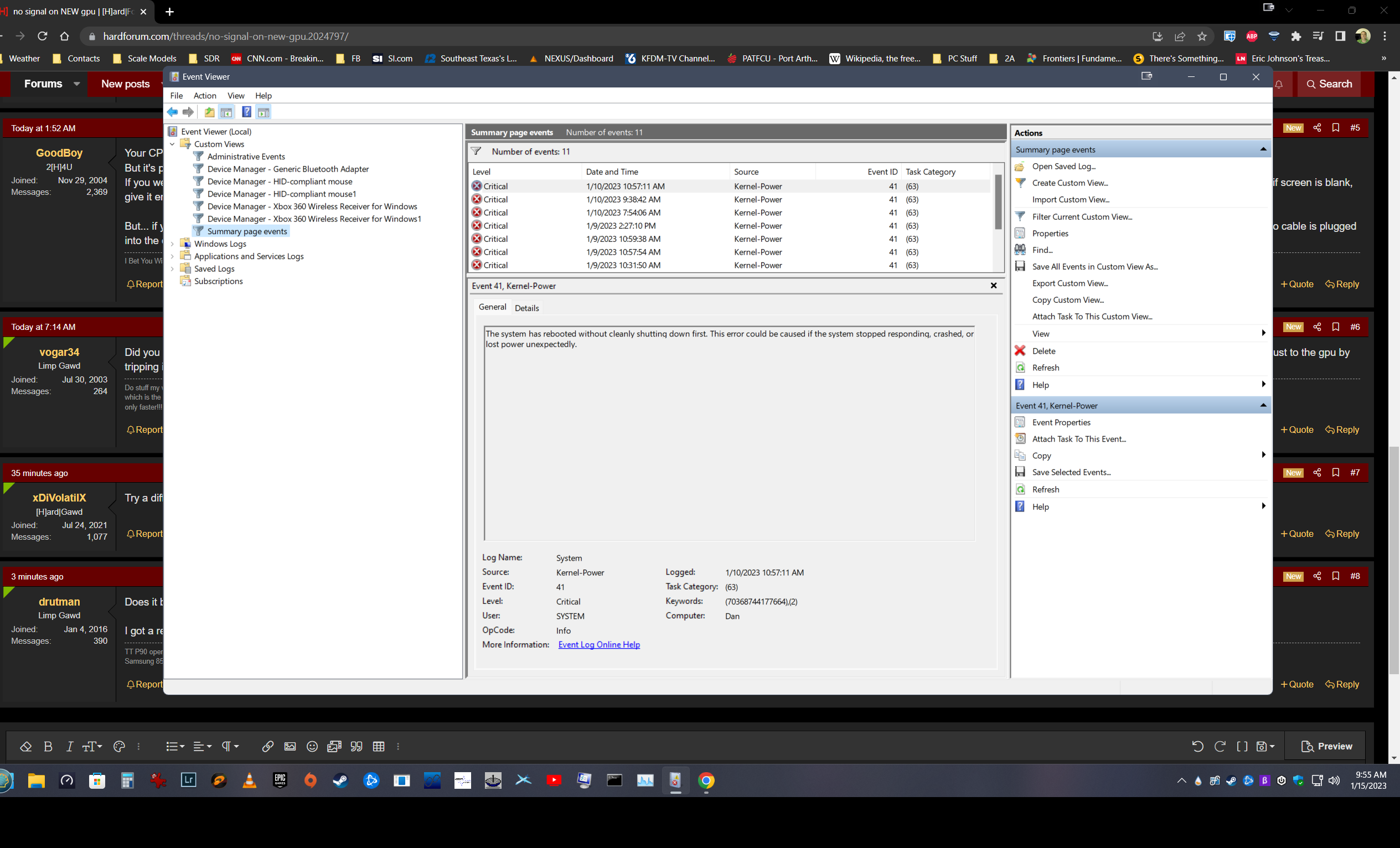This screenshot has height=848, width=1400.
Task: Select Device Manager - HID-compliant mouse1 view
Action: tap(282, 194)
